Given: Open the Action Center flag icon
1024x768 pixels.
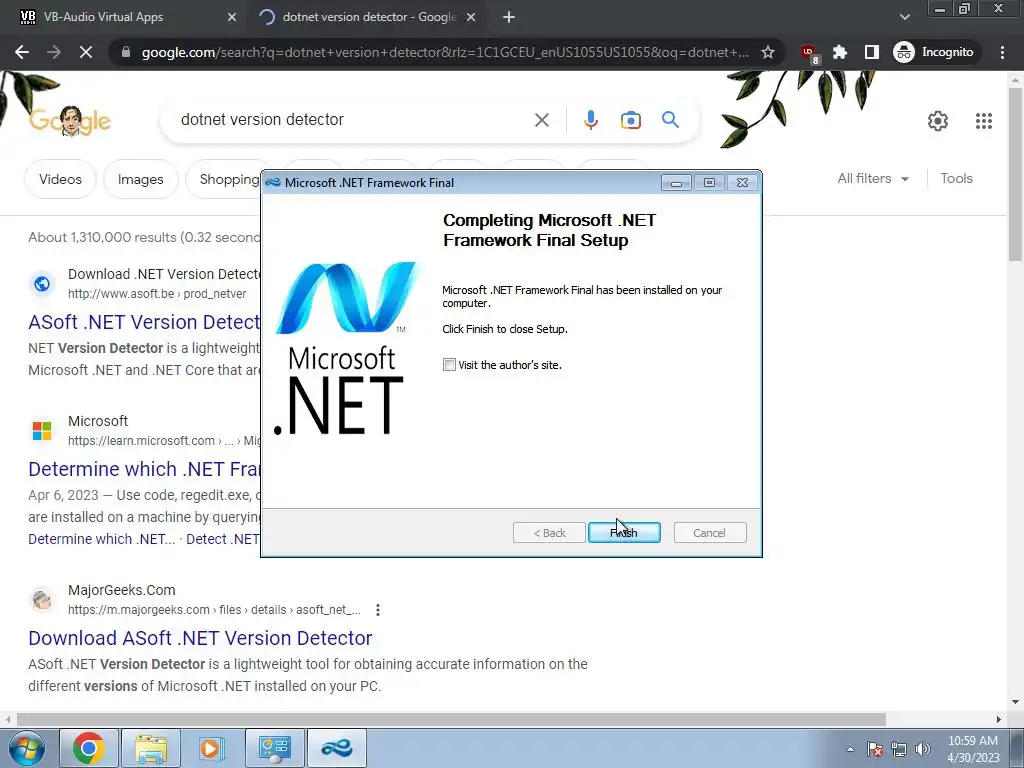Looking at the screenshot, I should coord(875,749).
